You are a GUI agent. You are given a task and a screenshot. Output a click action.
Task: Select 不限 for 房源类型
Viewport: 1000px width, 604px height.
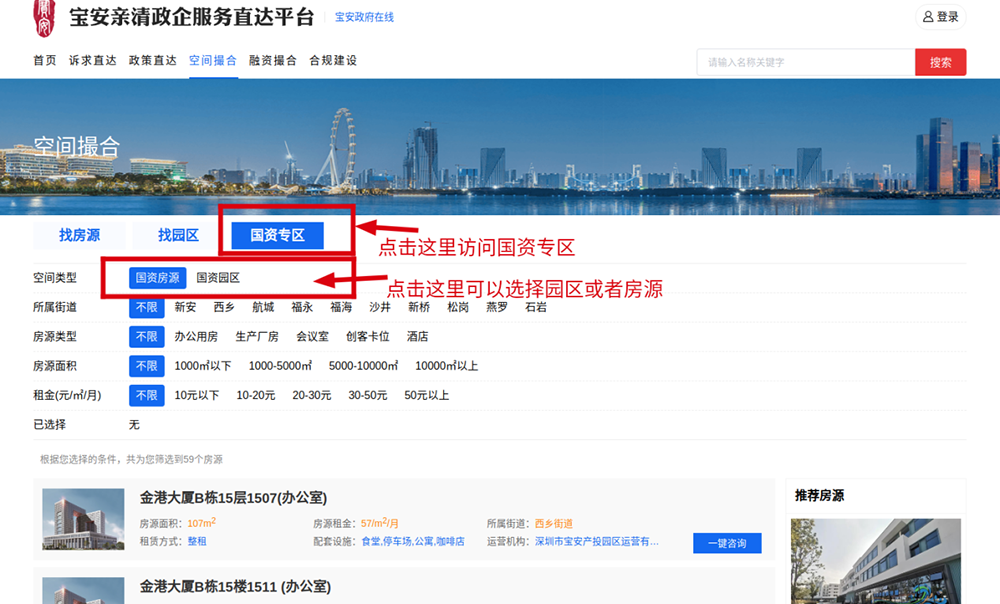tap(147, 337)
